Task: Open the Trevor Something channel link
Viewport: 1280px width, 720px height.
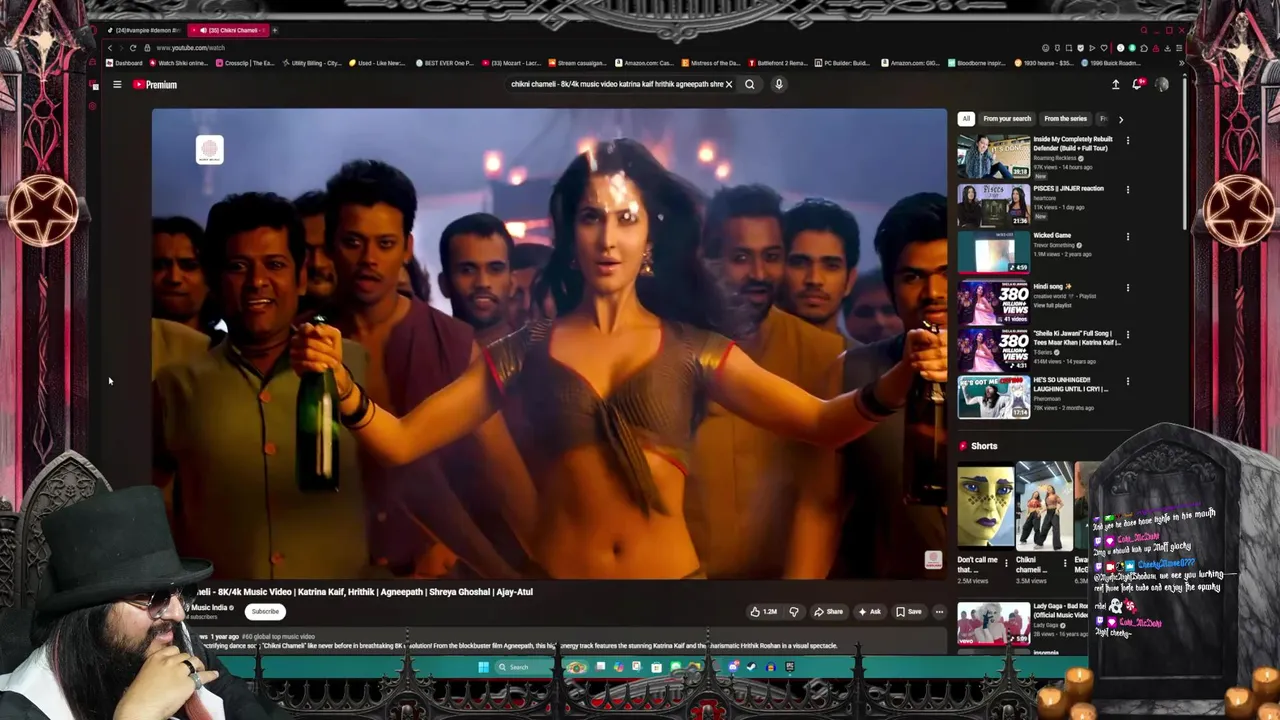Action: tap(1054, 245)
